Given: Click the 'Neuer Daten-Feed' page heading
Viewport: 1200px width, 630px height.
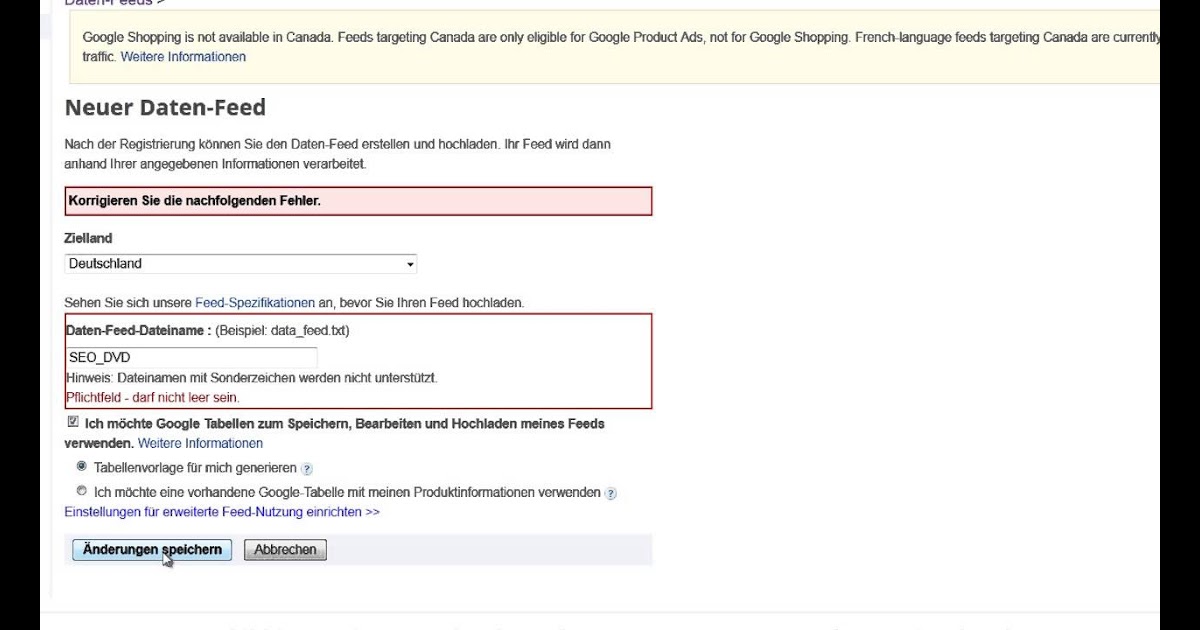Looking at the screenshot, I should click(165, 108).
